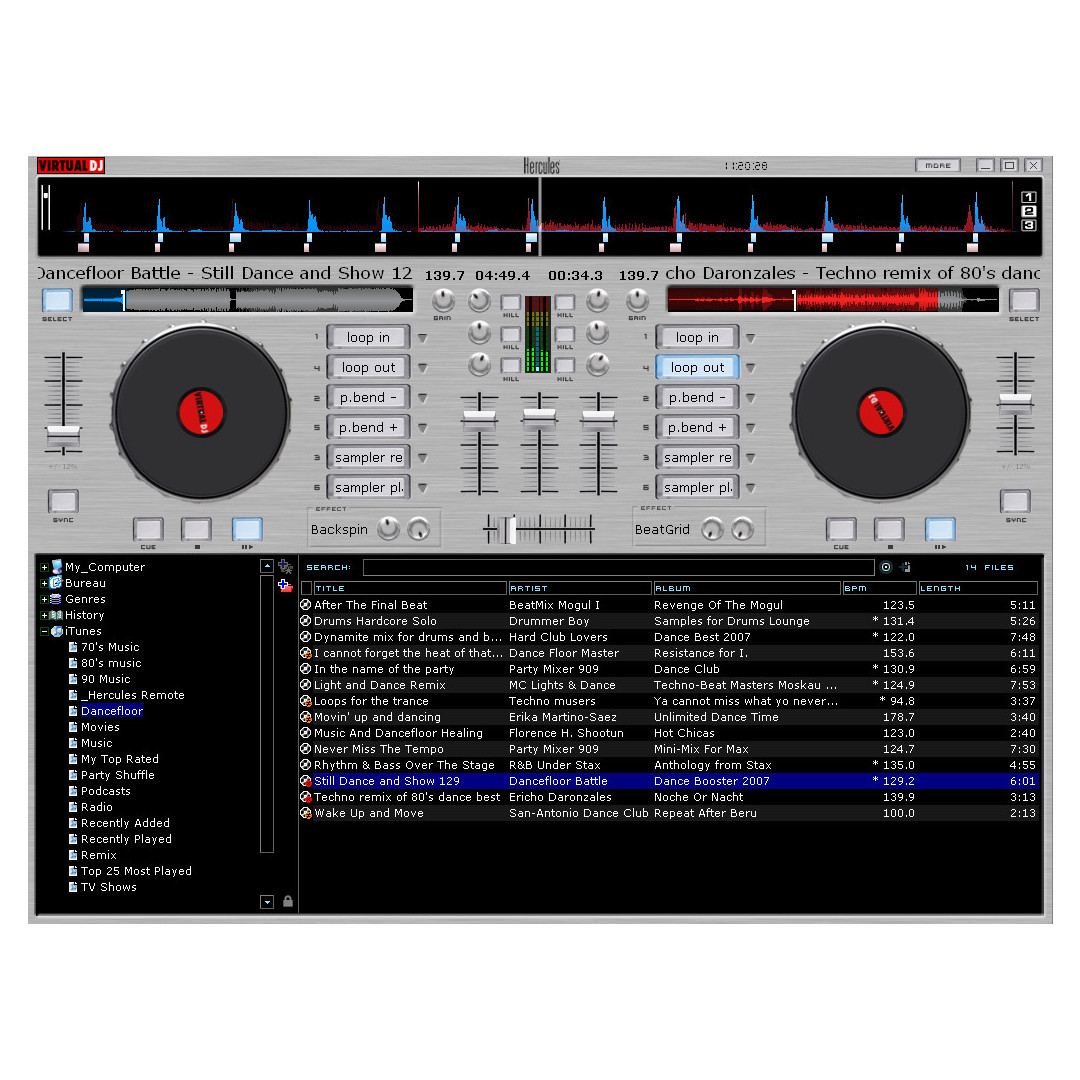1080x1080 pixels.
Task: Open the left deck loop out dropdown arrow
Action: click(423, 368)
